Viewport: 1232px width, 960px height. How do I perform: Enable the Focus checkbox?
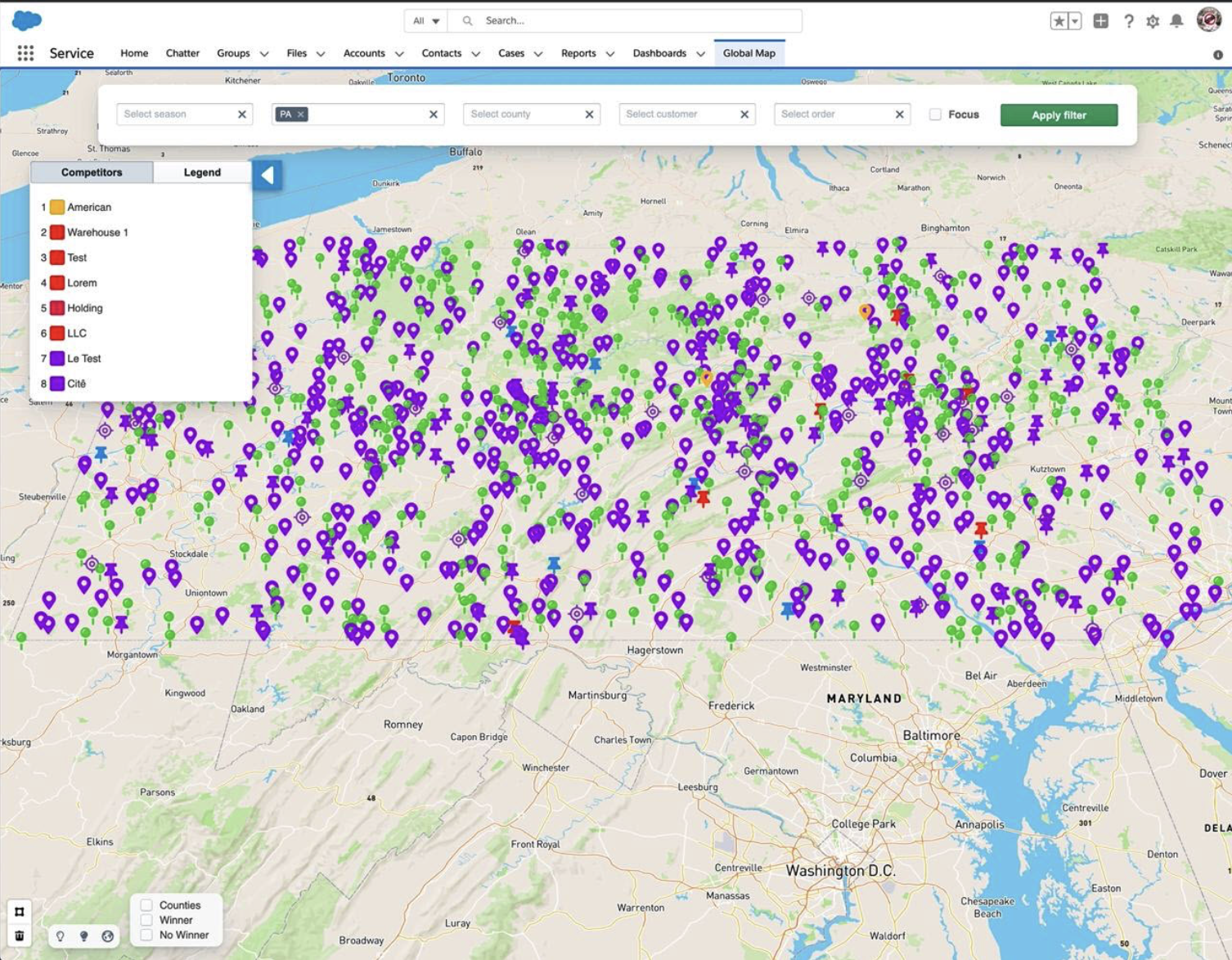tap(935, 114)
